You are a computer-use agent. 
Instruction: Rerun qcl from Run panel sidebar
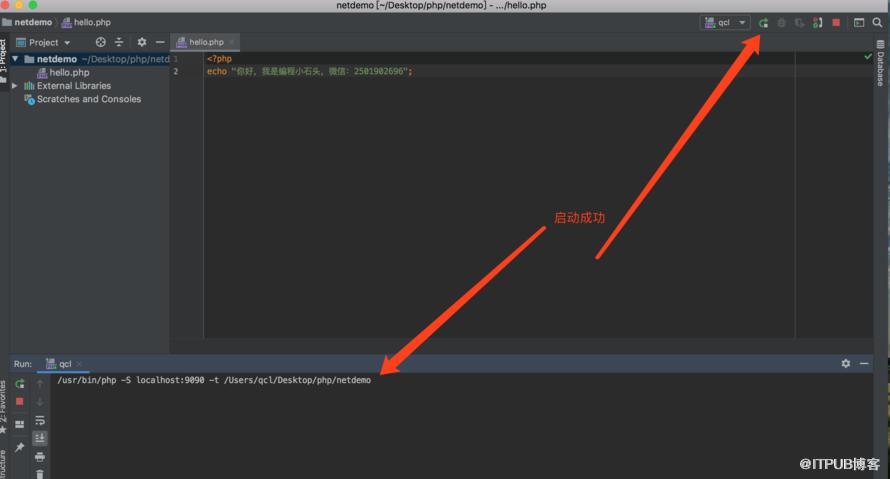(x=19, y=384)
